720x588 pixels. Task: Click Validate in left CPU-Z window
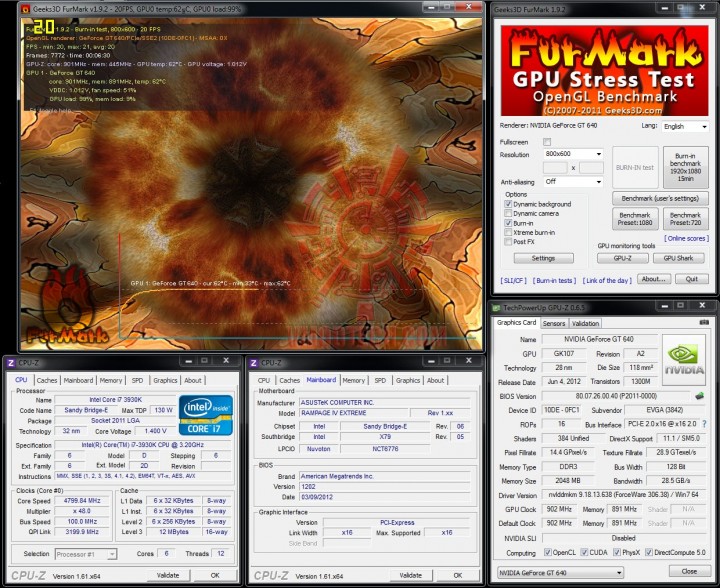(x=168, y=575)
